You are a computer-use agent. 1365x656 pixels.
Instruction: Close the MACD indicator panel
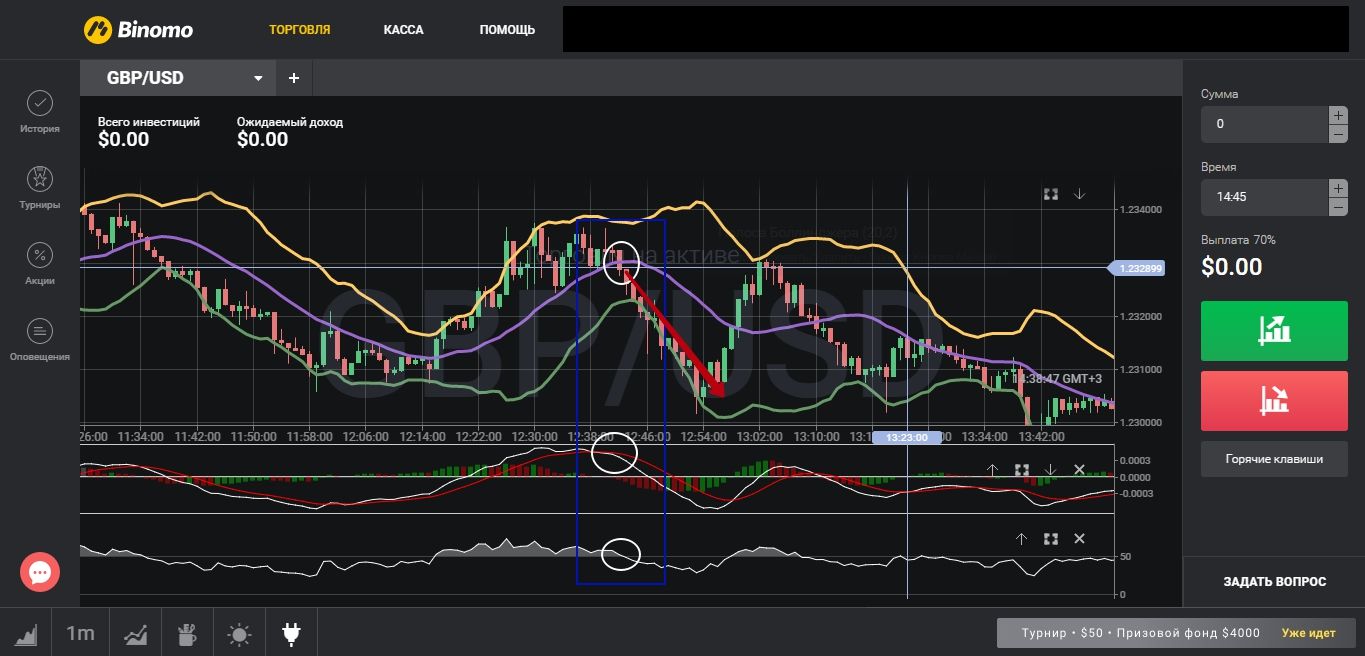pyautogui.click(x=1079, y=469)
